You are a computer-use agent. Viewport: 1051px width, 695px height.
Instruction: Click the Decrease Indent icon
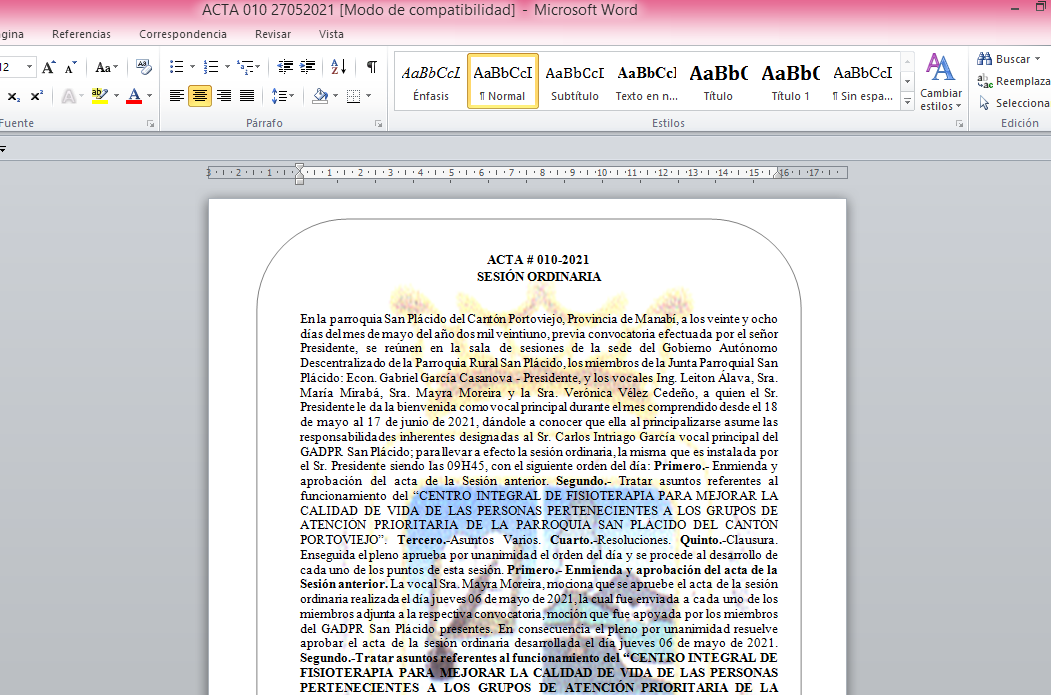[x=286, y=68]
